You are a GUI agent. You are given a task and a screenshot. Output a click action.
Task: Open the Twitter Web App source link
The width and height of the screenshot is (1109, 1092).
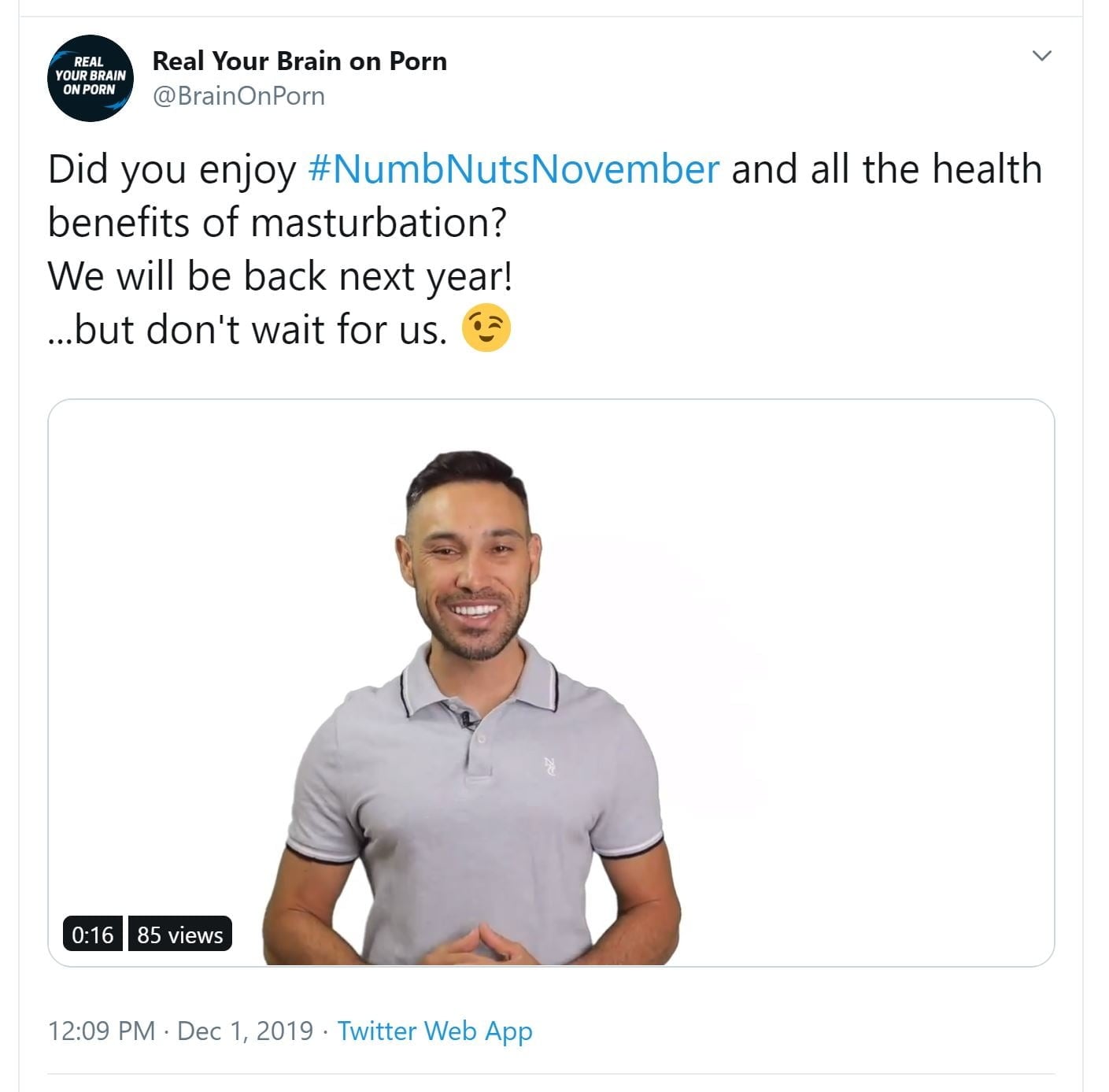pos(435,1031)
